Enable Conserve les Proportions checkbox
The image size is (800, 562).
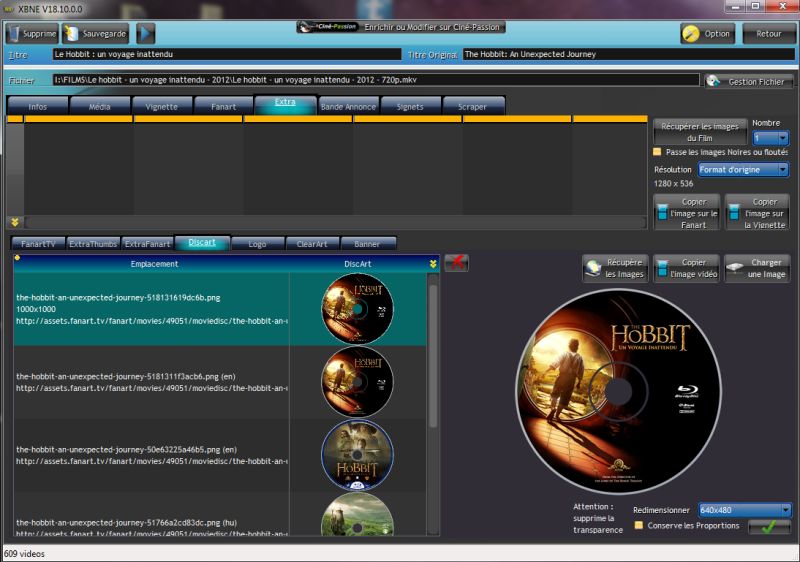pyautogui.click(x=640, y=525)
